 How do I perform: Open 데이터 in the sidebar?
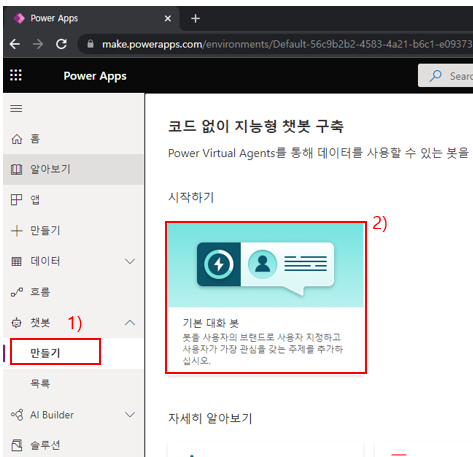[x=73, y=261]
